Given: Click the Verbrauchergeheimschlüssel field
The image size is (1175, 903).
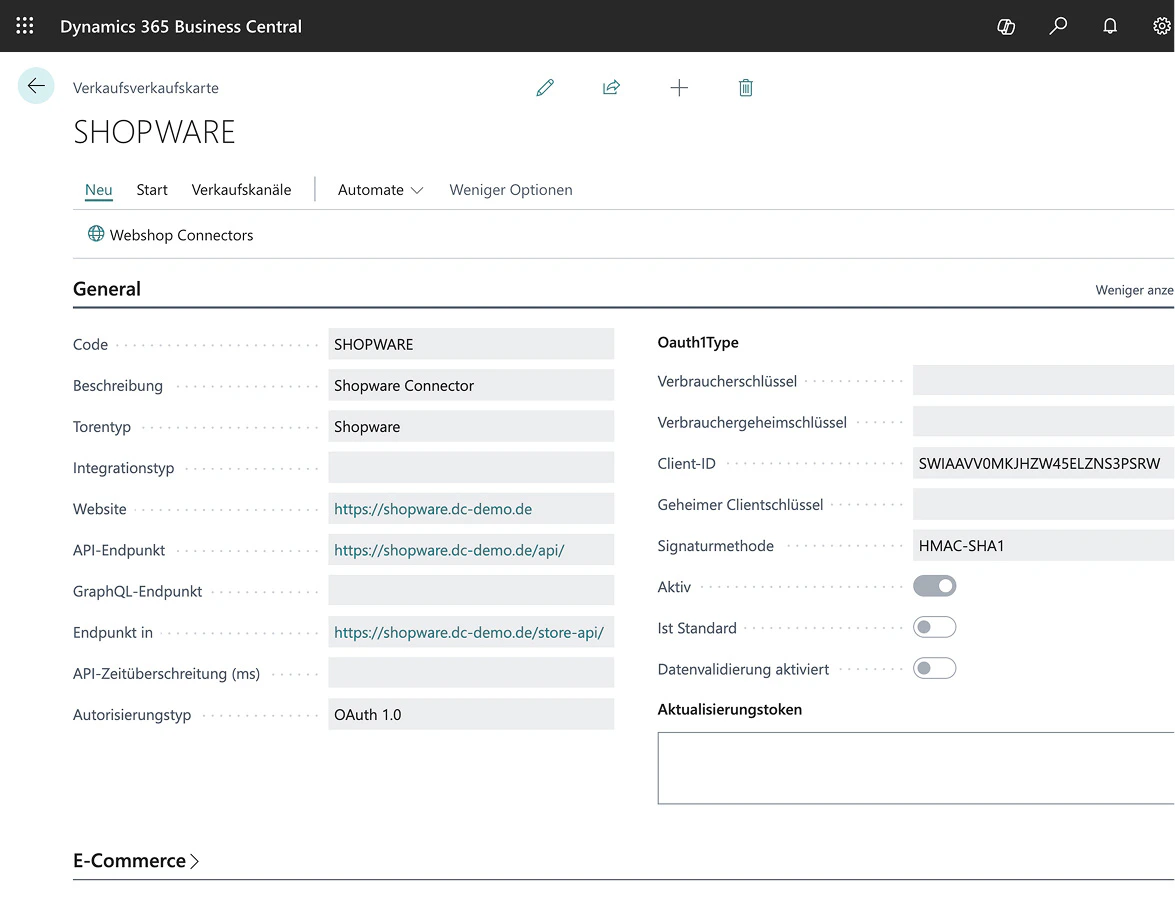Looking at the screenshot, I should click(x=1043, y=422).
